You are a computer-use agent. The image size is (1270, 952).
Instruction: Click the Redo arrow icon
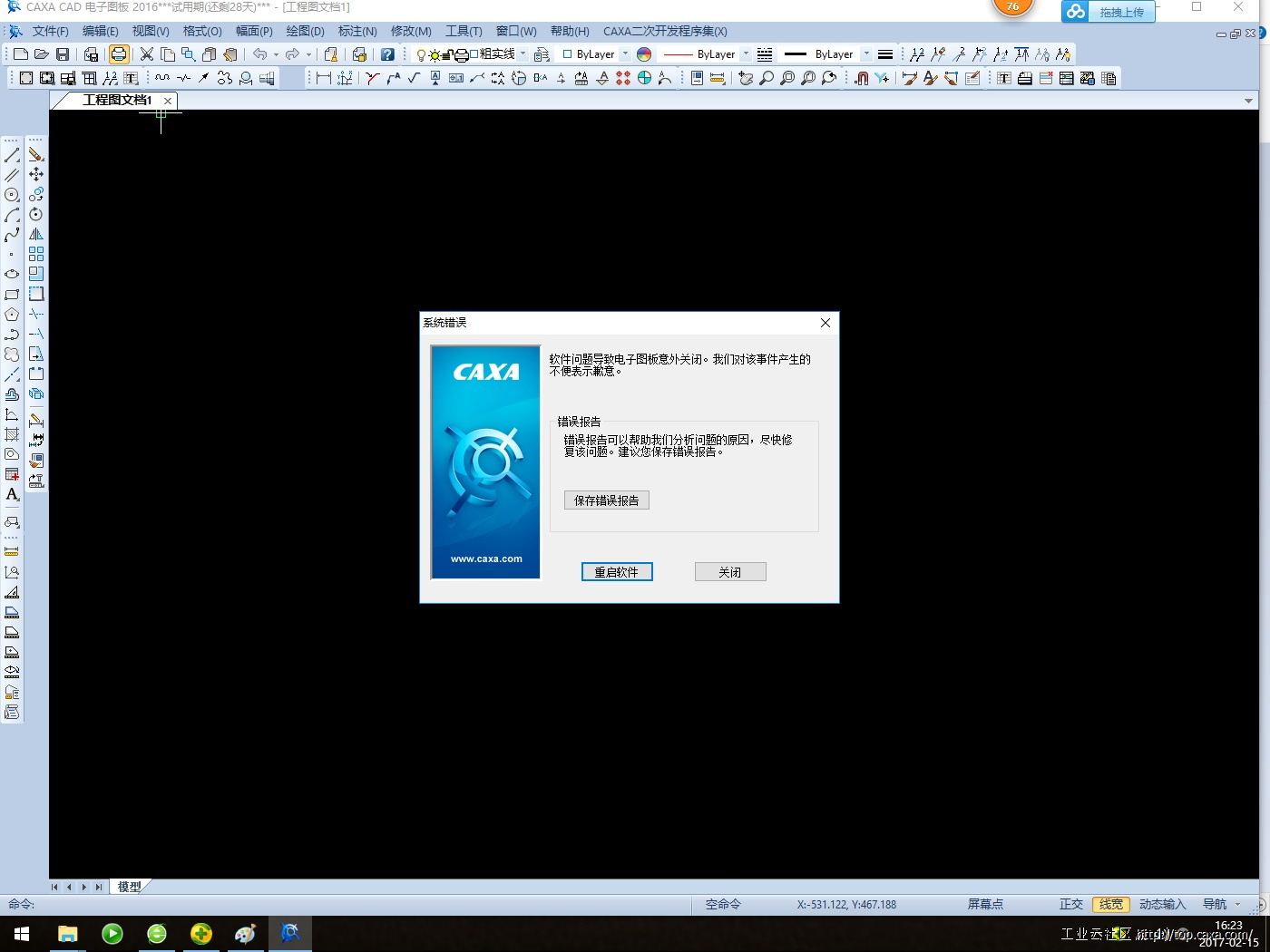[x=292, y=54]
